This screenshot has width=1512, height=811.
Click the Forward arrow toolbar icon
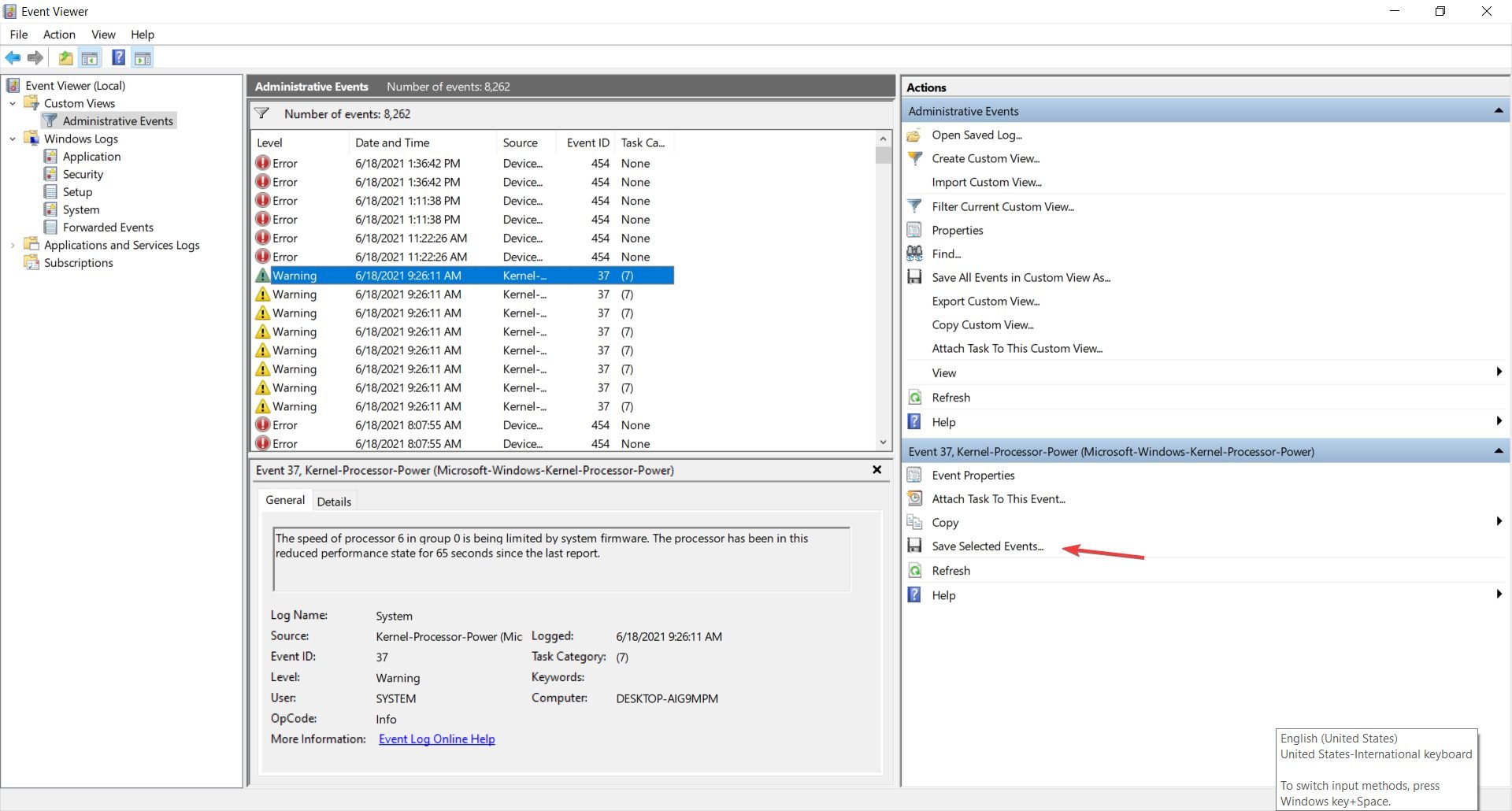click(x=35, y=57)
